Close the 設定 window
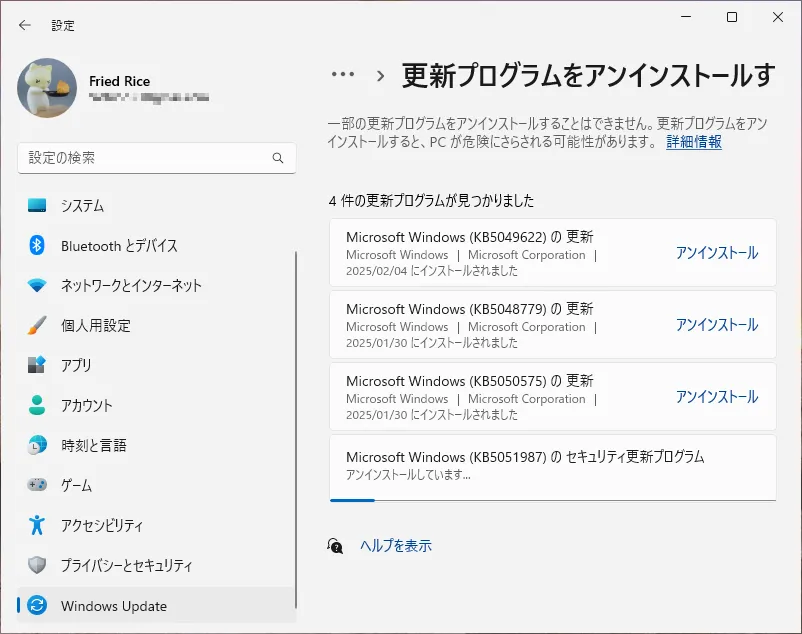The height and width of the screenshot is (634, 802). (777, 17)
